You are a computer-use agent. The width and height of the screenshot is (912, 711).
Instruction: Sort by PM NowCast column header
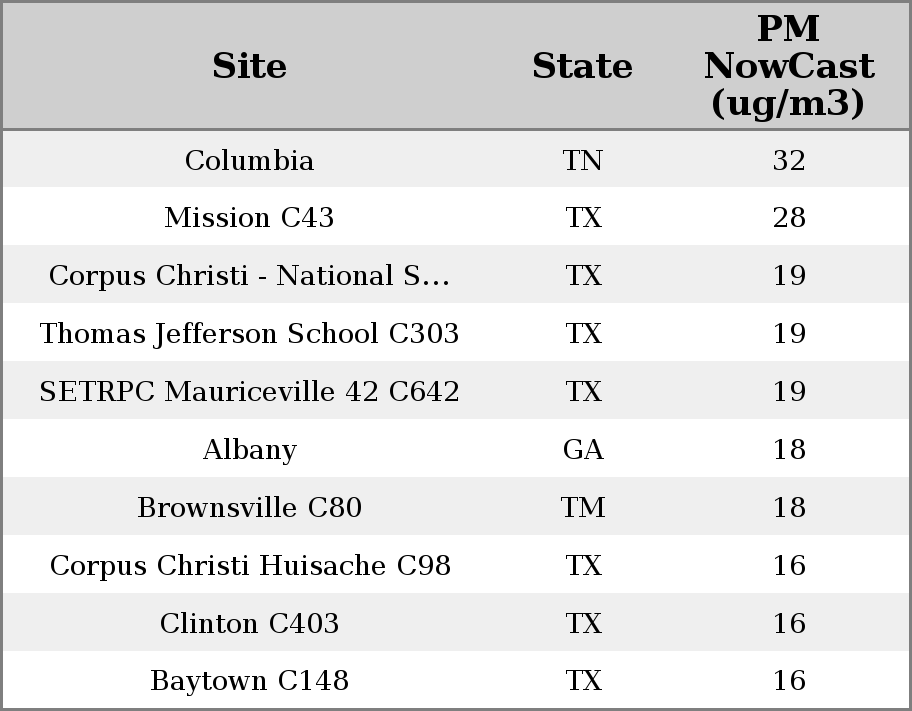788,66
